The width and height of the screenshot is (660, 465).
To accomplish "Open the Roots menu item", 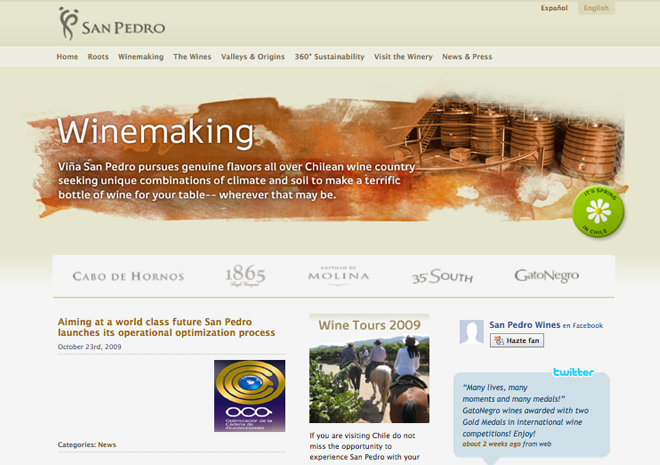I will 98,57.
